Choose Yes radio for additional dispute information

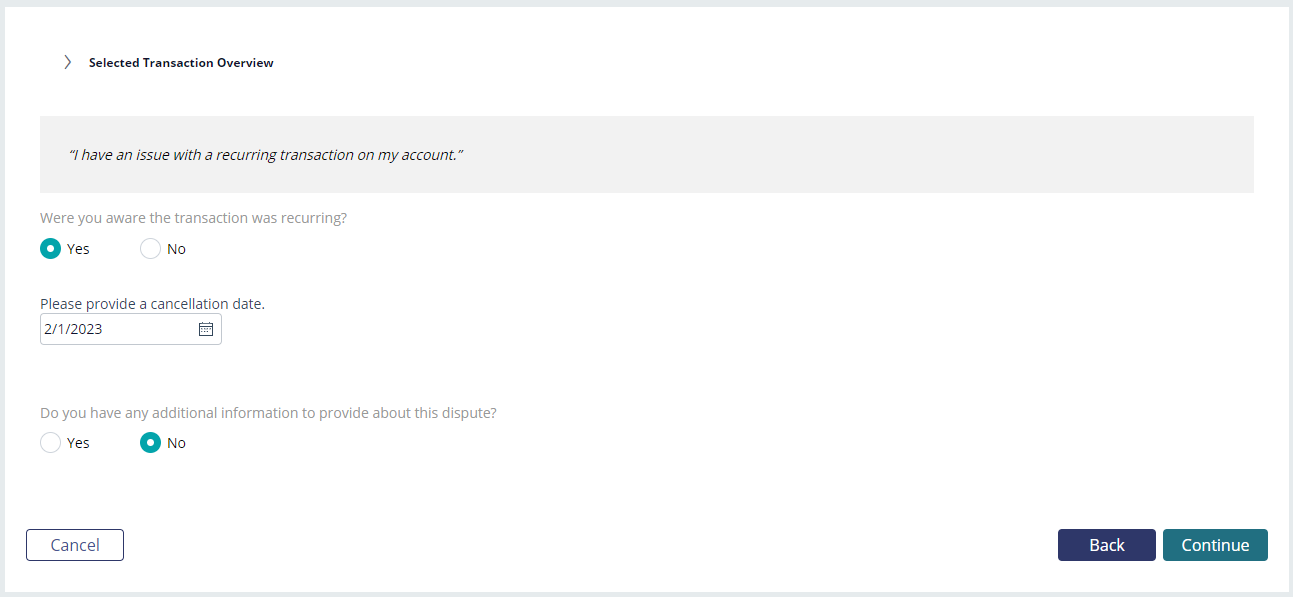pos(50,443)
